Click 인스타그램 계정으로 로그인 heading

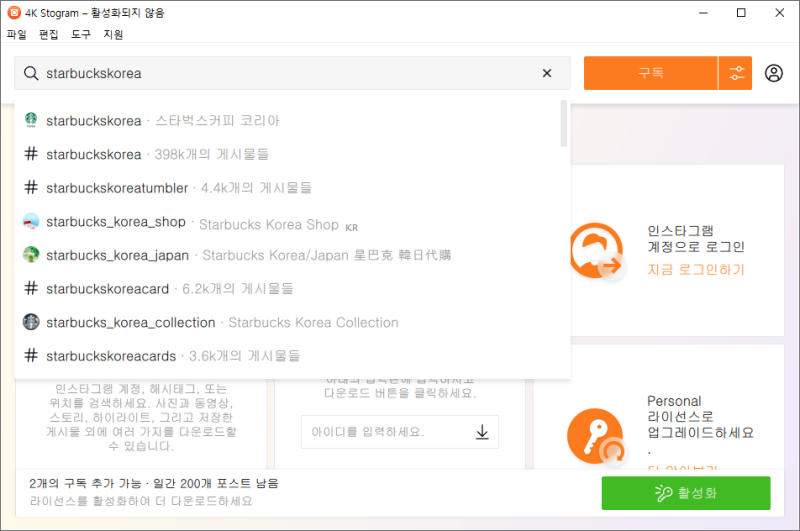click(696, 239)
